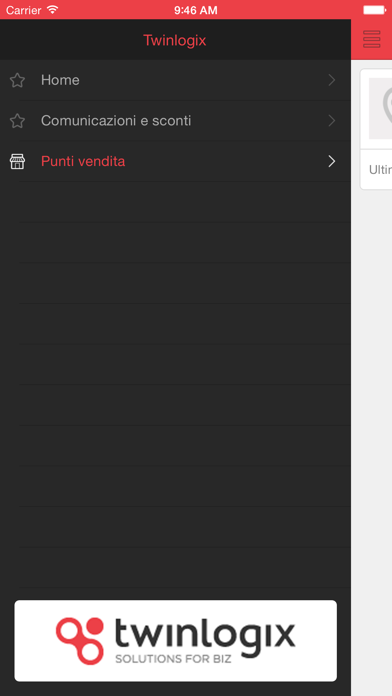Click the shop icon beside Punti vendita
Image resolution: width=392 pixels, height=696 pixels.
(x=17, y=162)
